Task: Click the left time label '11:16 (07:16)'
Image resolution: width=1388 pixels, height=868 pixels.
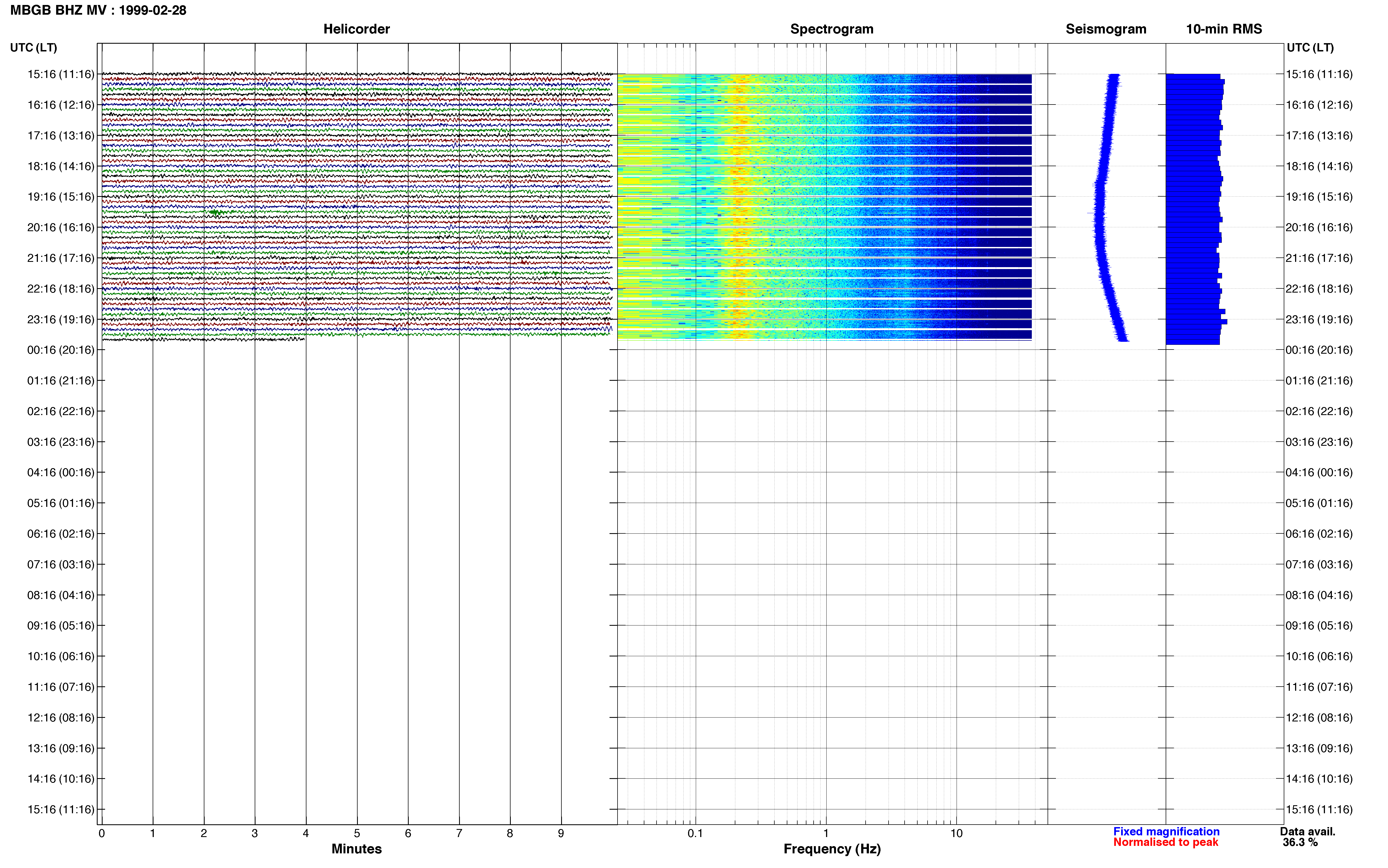Action: (x=61, y=687)
